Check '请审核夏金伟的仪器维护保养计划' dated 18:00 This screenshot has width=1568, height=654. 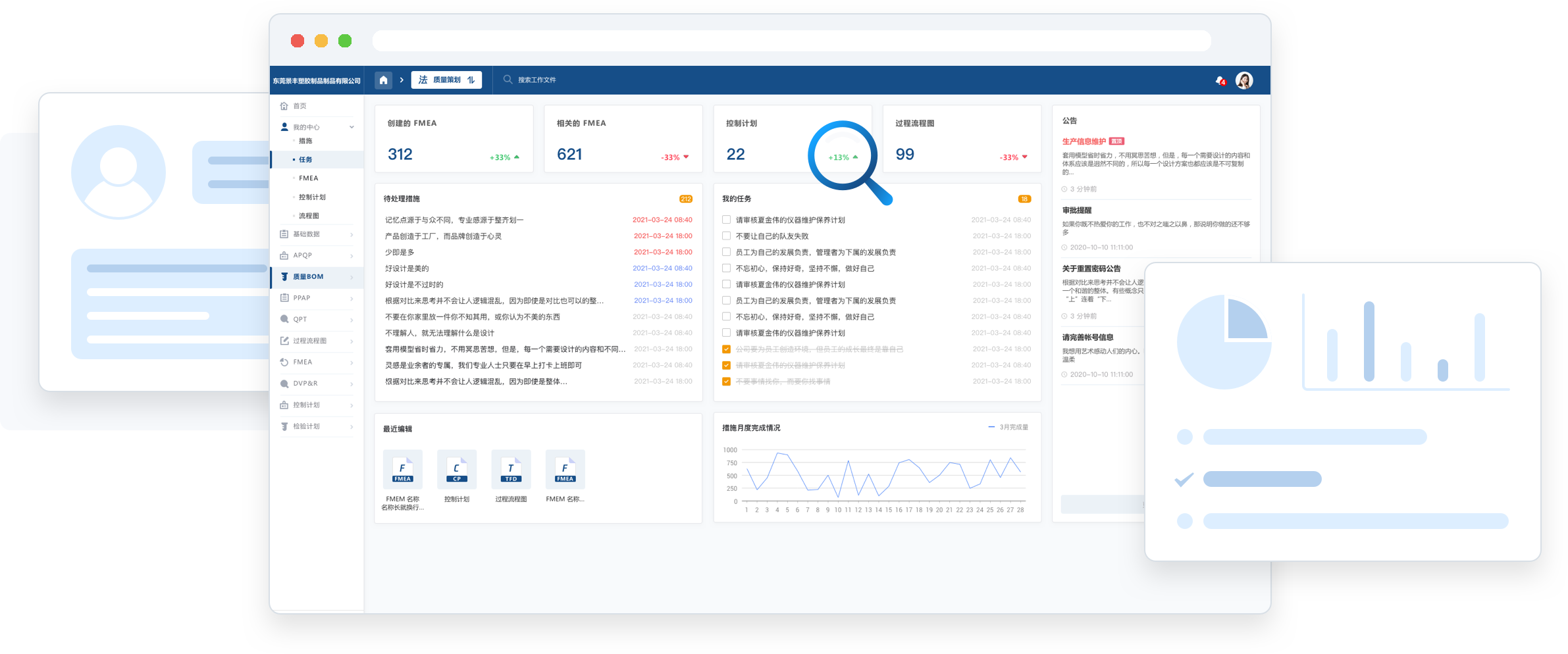click(x=726, y=284)
